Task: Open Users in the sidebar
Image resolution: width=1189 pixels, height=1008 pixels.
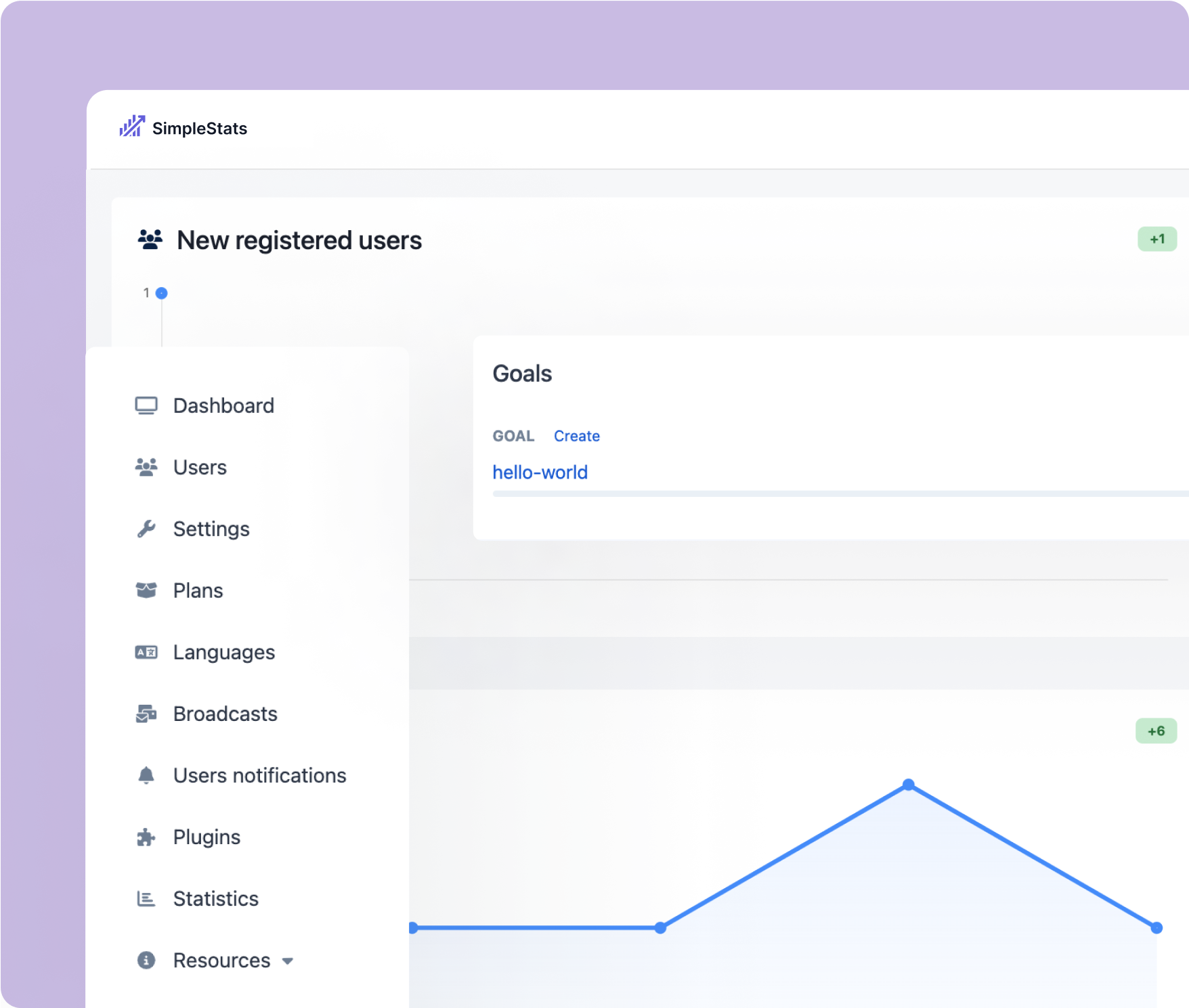Action: tap(200, 467)
